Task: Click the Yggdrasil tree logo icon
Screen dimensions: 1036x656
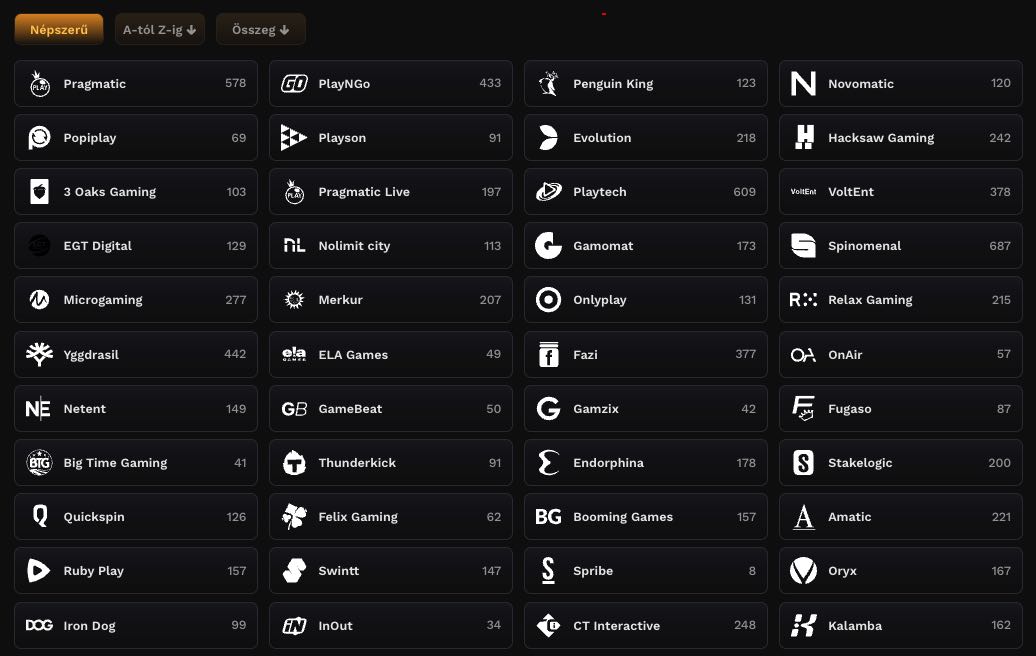Action: (40, 355)
